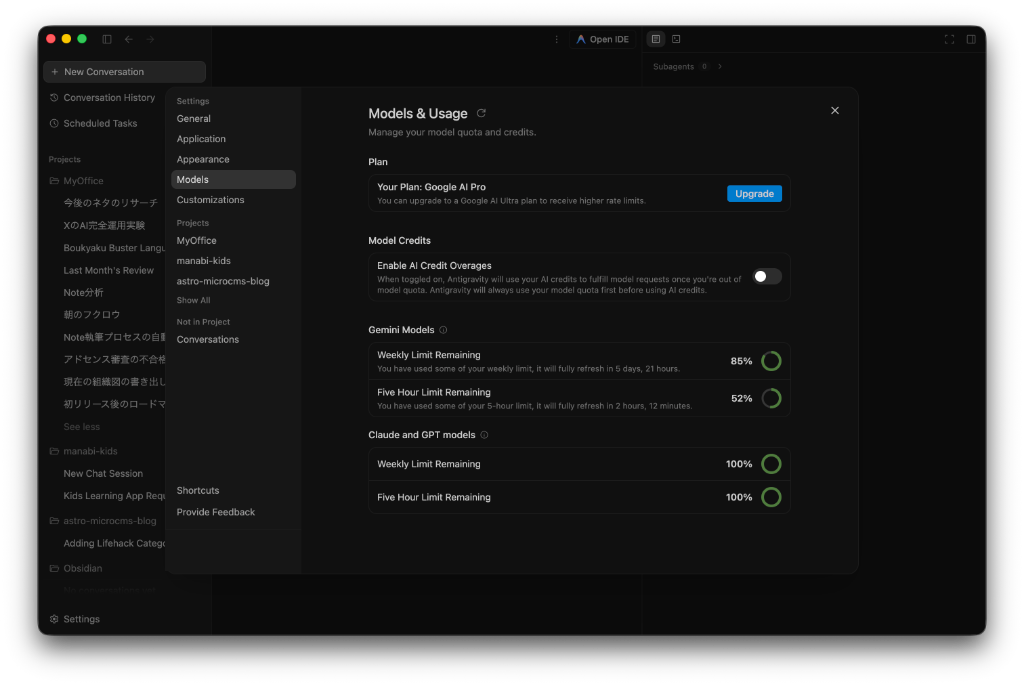The width and height of the screenshot is (1024, 685).
Task: Click the Gemini weekly limit progress ring
Action: (771, 361)
